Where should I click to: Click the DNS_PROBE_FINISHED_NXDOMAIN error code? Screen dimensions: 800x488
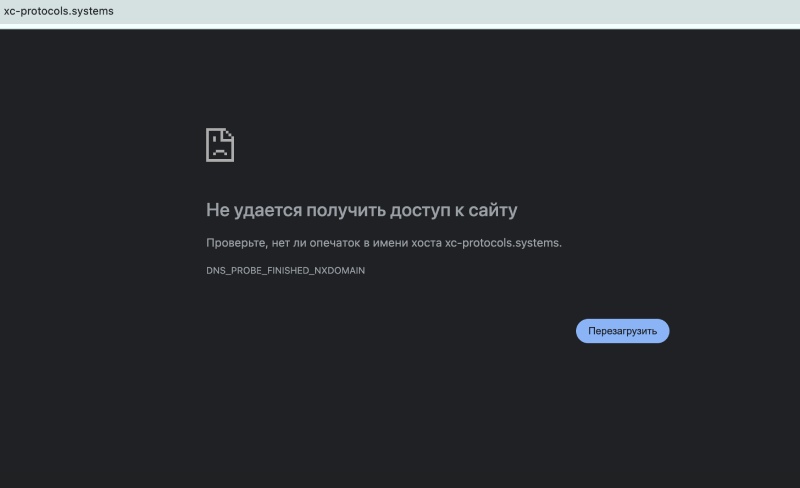pos(285,271)
